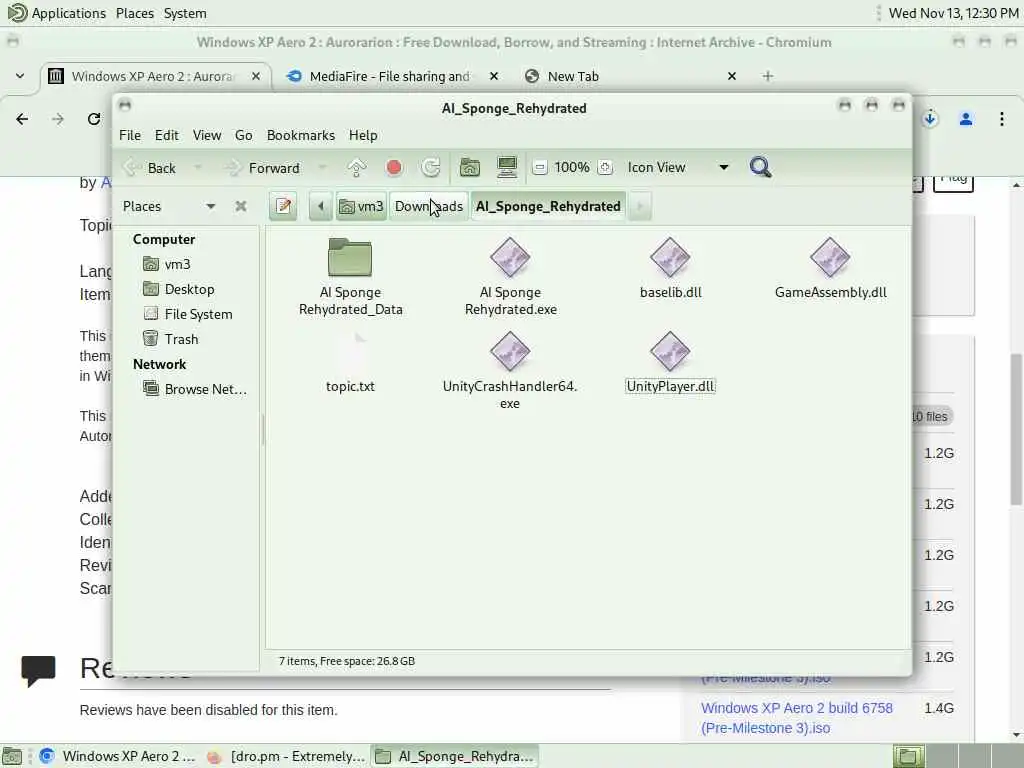Image resolution: width=1024 pixels, height=768 pixels.
Task: Select AI Sponge Rehydrated.exe file
Action: pyautogui.click(x=510, y=277)
